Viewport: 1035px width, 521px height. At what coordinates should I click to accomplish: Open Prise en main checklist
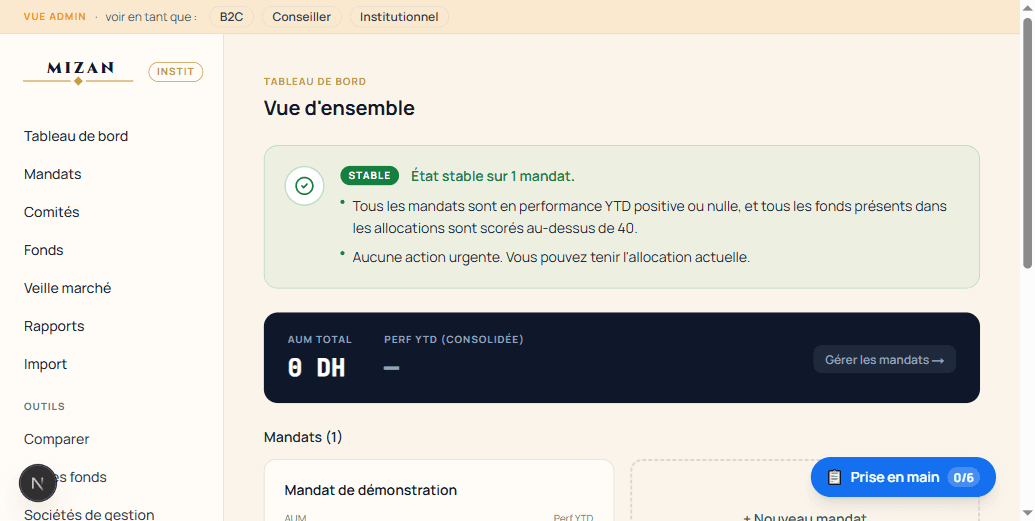[903, 477]
